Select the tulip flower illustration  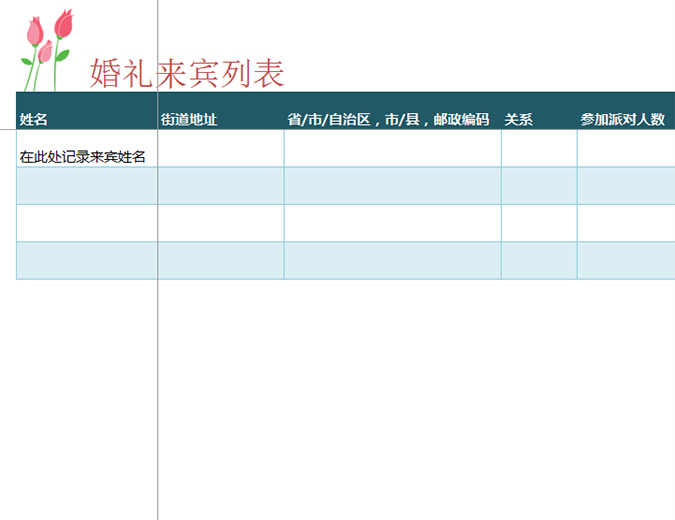click(47, 50)
